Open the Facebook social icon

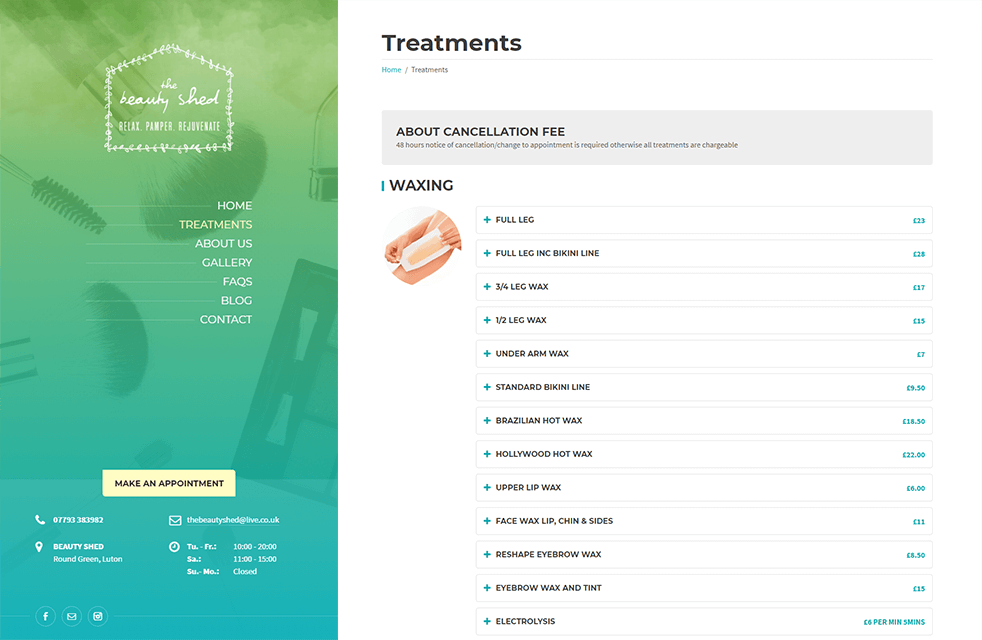click(x=46, y=617)
